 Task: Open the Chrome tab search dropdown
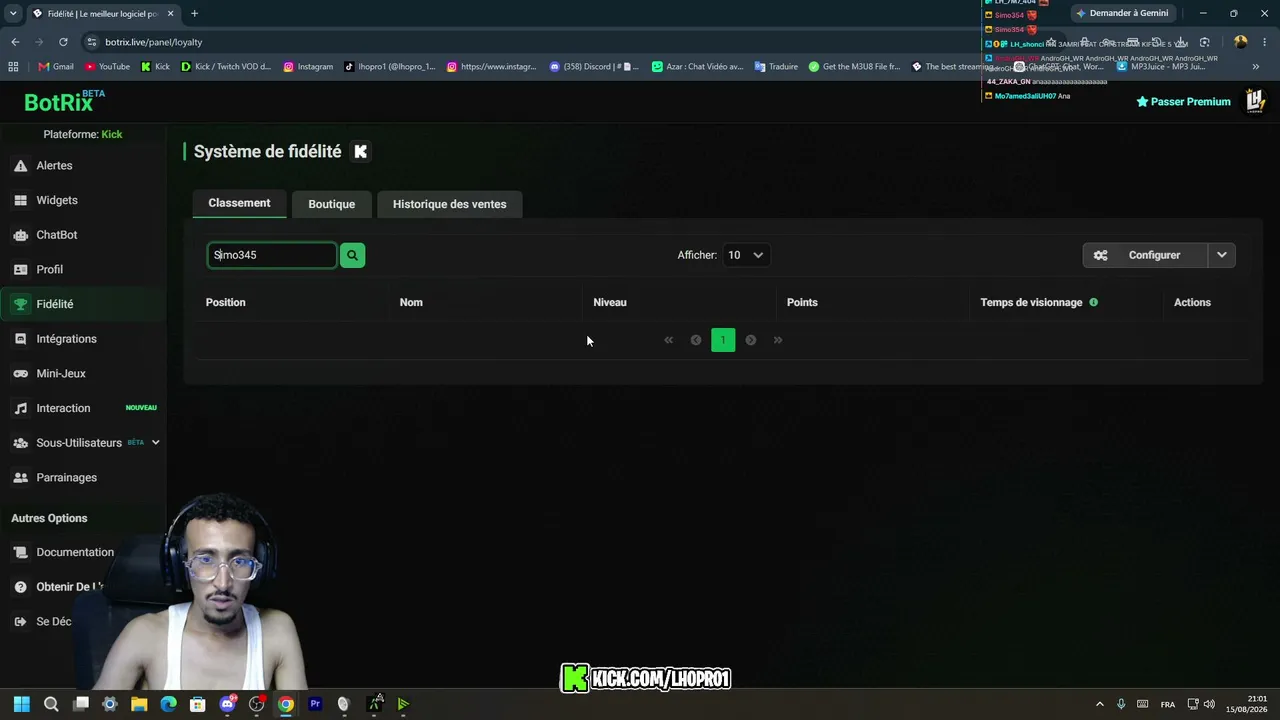[13, 13]
